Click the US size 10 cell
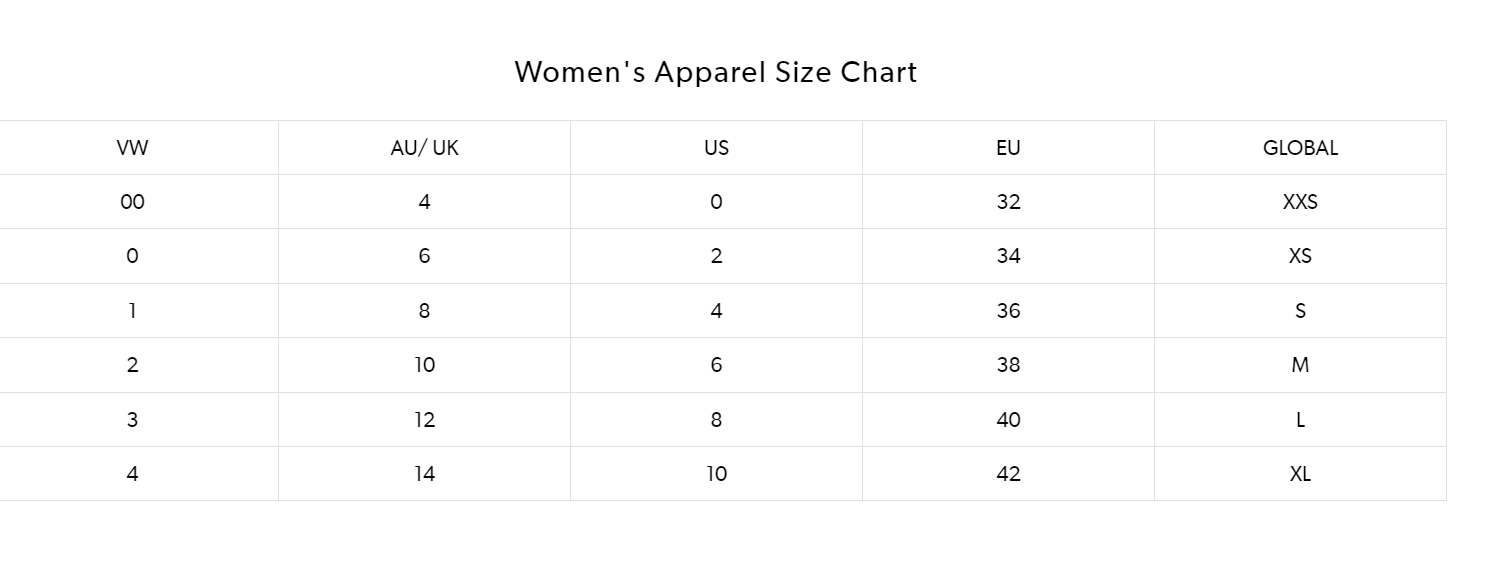The width and height of the screenshot is (1505, 575). (716, 474)
